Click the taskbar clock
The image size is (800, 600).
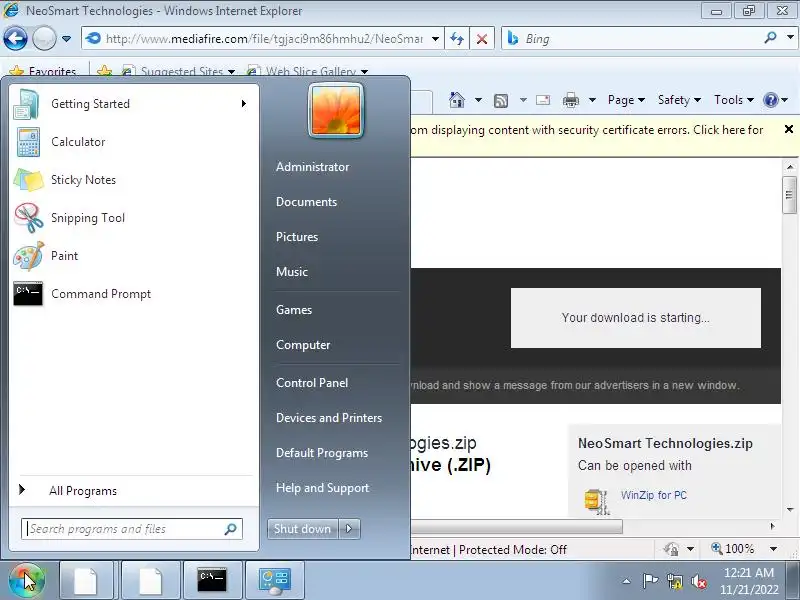[749, 581]
